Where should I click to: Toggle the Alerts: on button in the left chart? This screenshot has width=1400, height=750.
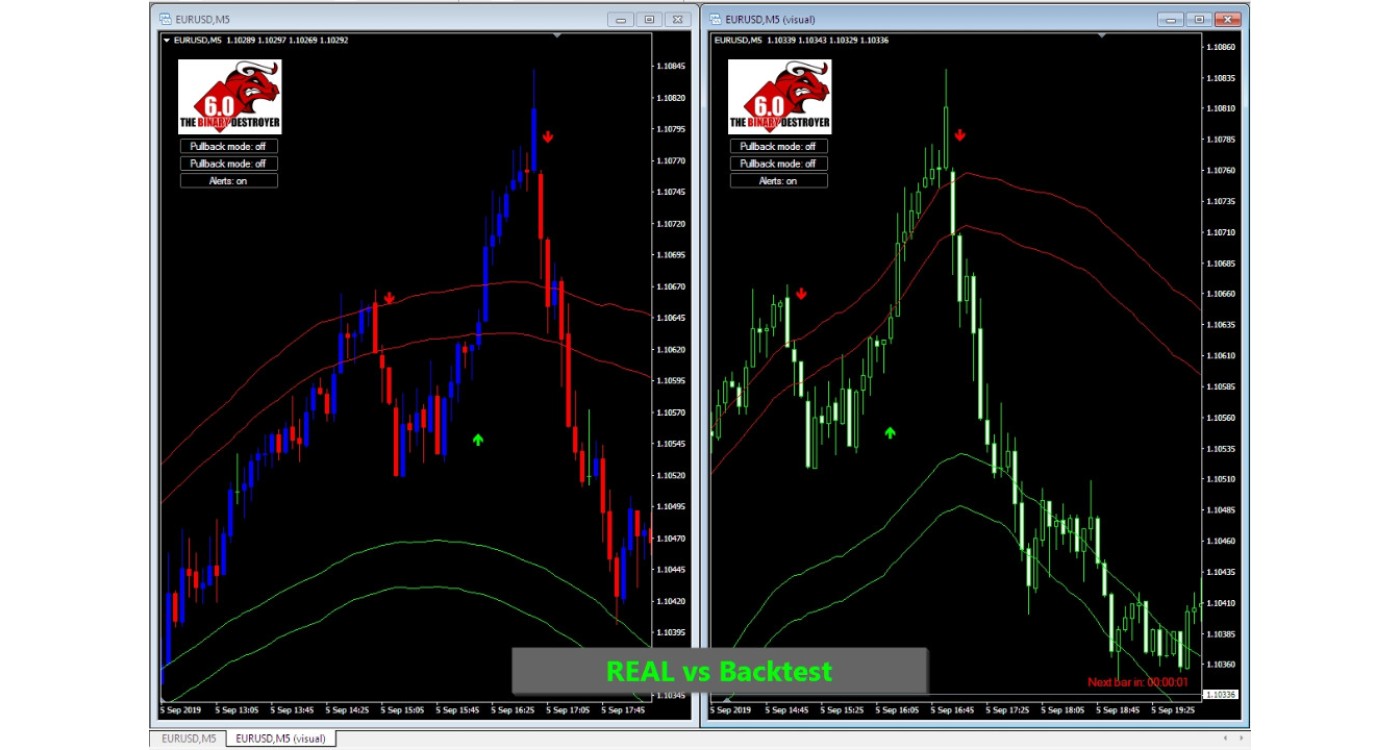[229, 181]
